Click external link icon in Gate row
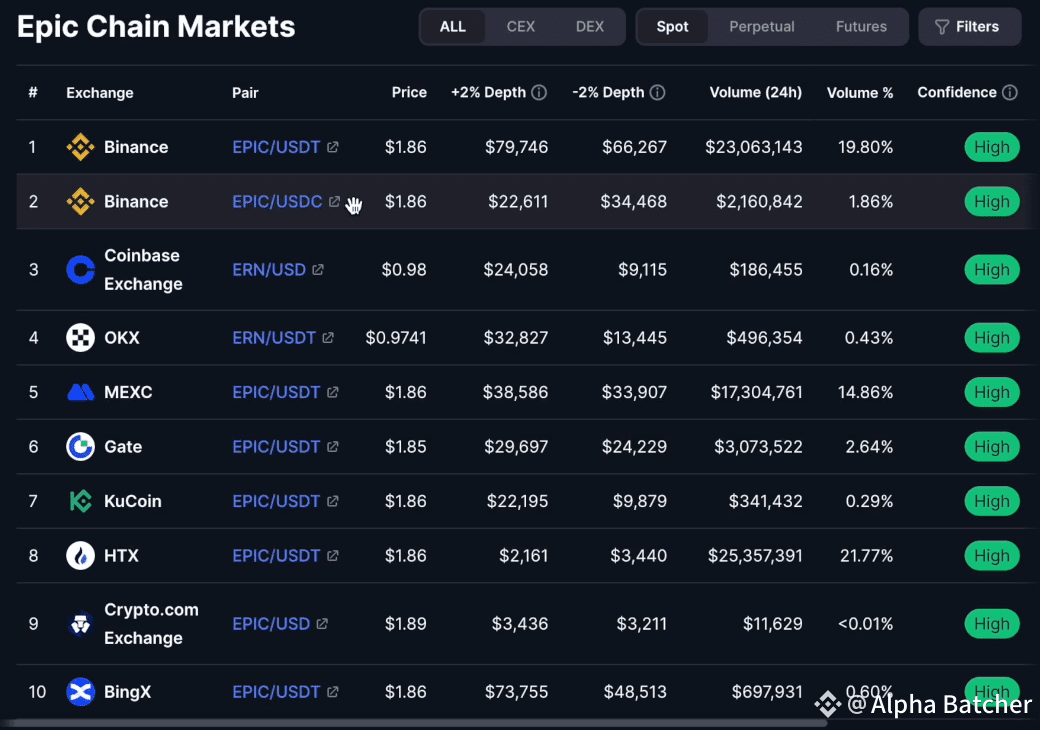The width and height of the screenshot is (1040, 730). pos(332,447)
